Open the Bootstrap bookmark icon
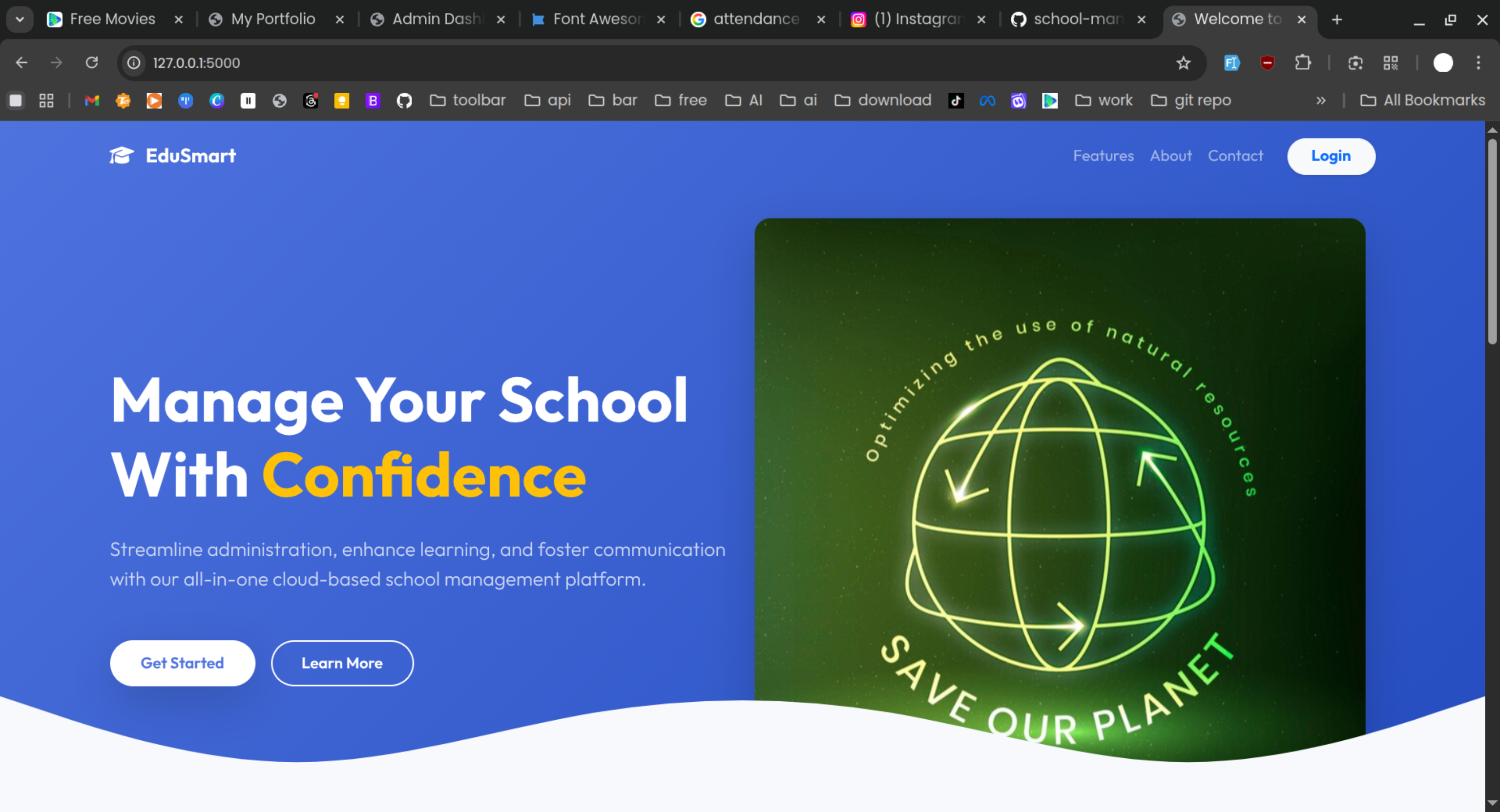 tap(373, 100)
